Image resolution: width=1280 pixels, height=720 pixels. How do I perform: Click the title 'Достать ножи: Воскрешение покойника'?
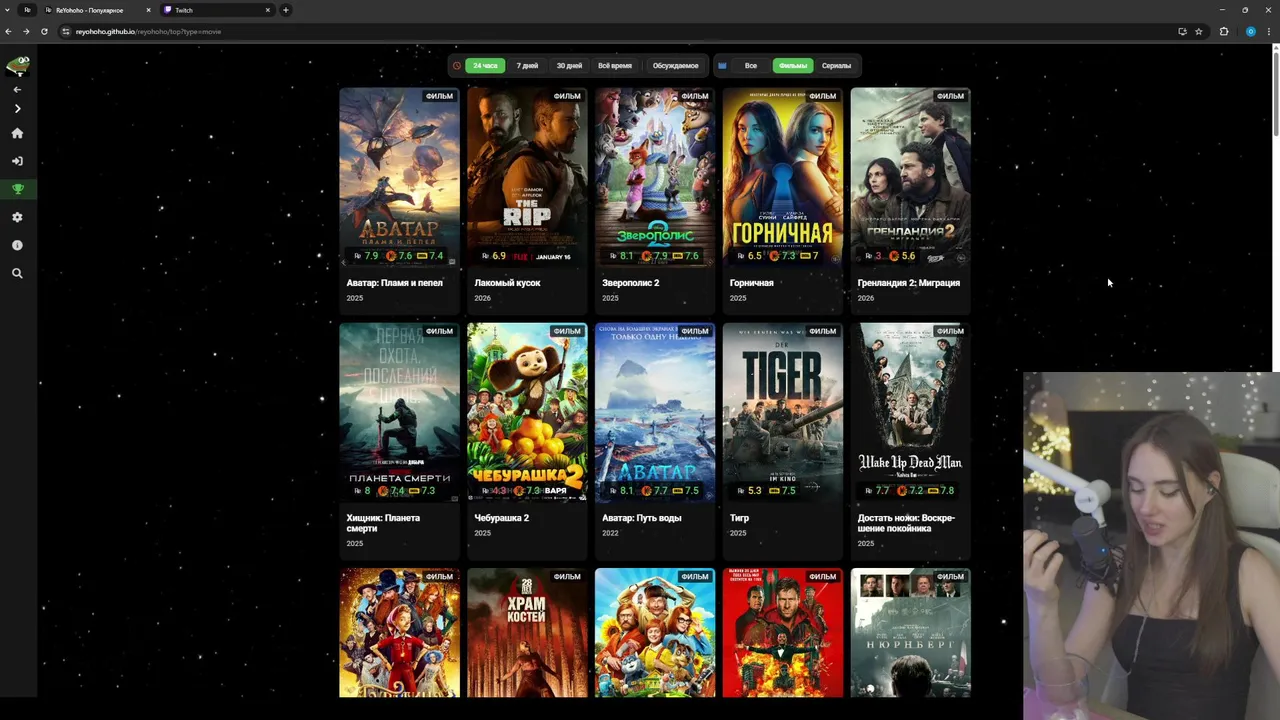click(906, 523)
